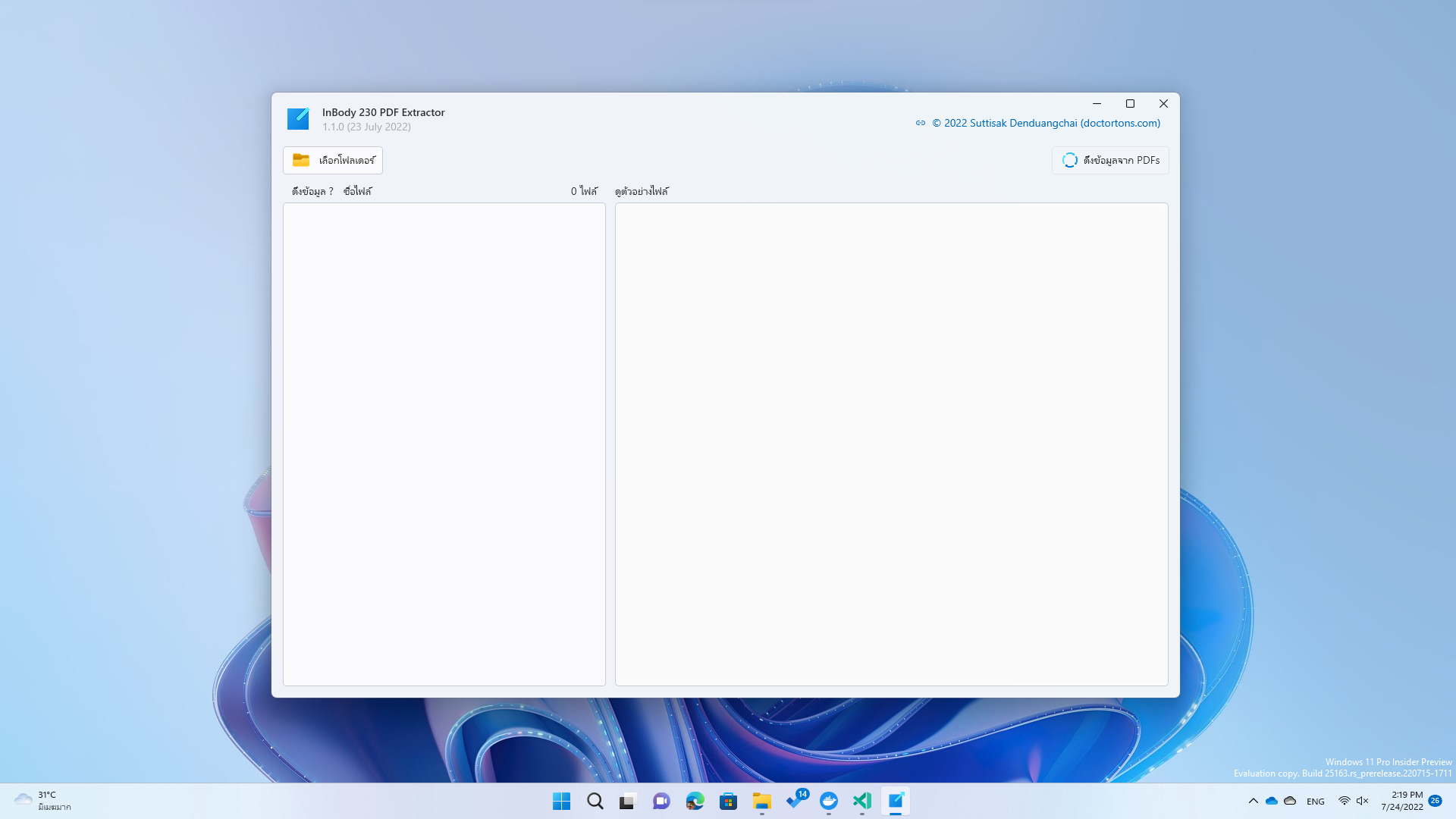The image size is (1456, 819).
Task: Click the blue spinner extract icon
Action: click(1070, 160)
